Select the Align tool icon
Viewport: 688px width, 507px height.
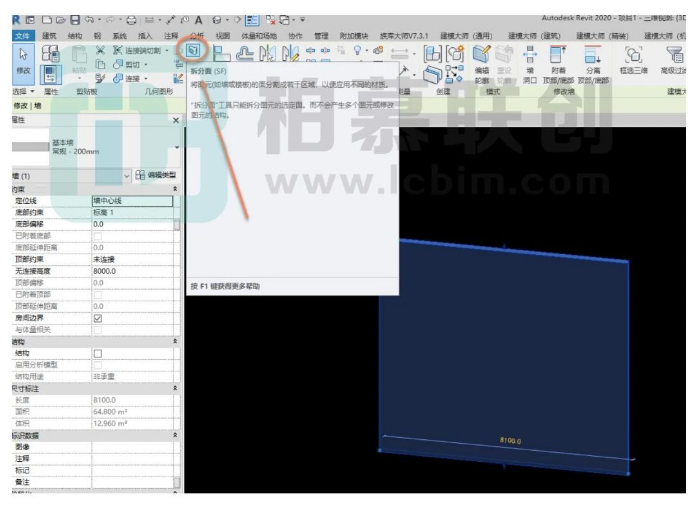click(x=222, y=54)
